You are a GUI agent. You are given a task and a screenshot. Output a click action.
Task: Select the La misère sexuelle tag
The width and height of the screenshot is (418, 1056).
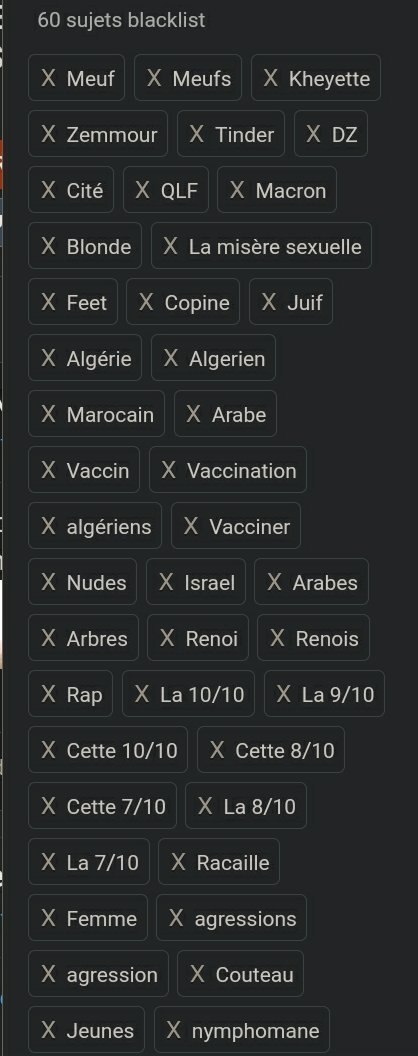coord(261,246)
